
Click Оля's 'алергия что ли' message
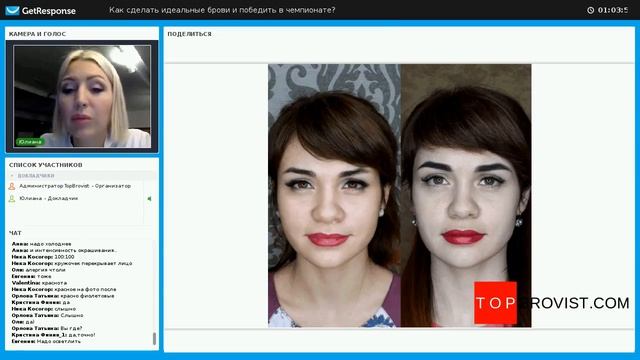tap(38, 270)
